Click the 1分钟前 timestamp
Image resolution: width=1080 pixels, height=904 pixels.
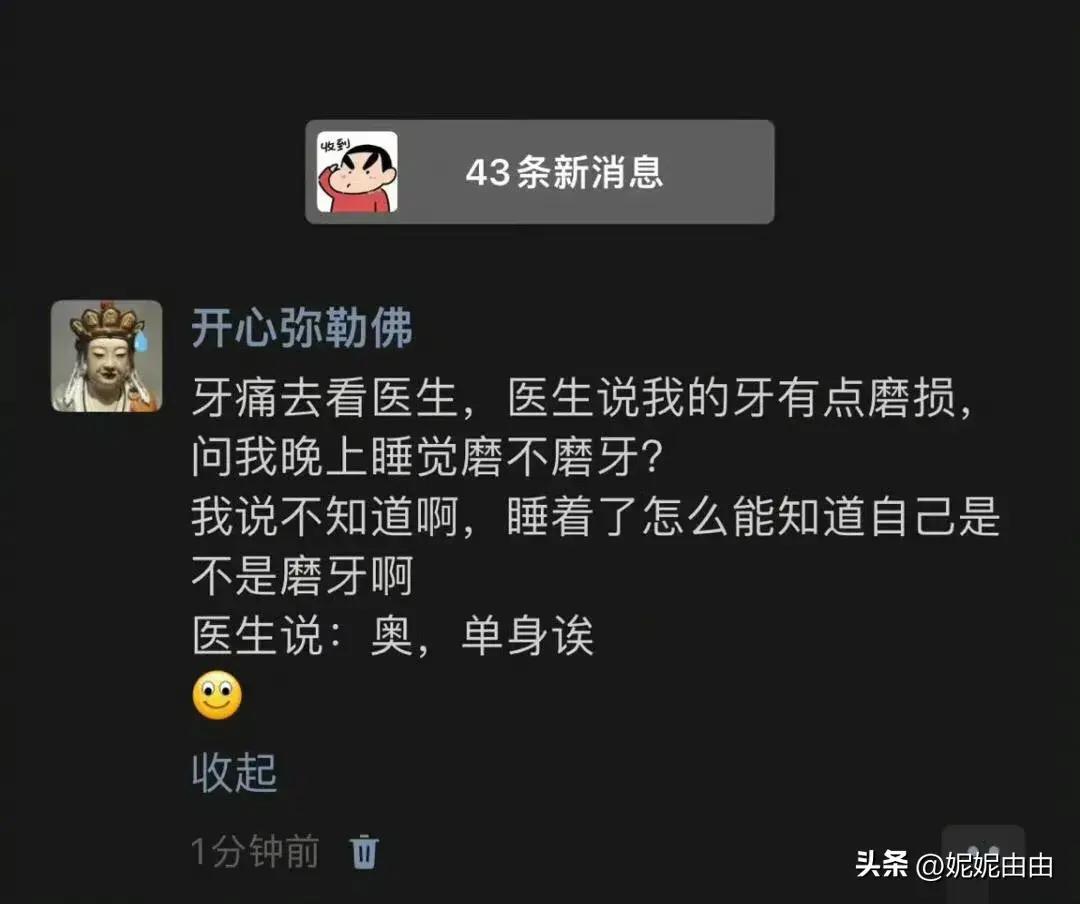[x=255, y=852]
